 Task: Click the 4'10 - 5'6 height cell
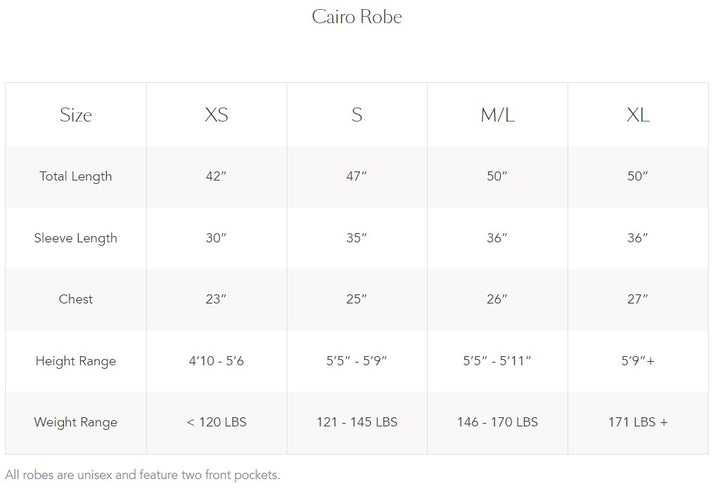[x=216, y=361]
